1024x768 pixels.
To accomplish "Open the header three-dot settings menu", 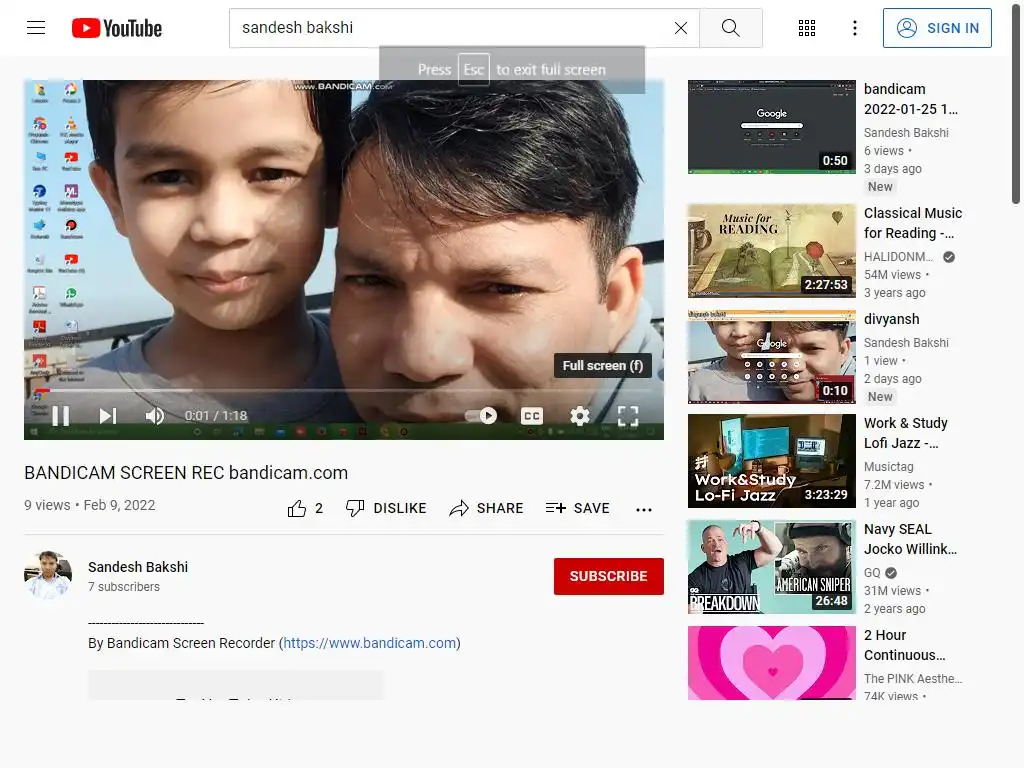I will click(x=855, y=28).
